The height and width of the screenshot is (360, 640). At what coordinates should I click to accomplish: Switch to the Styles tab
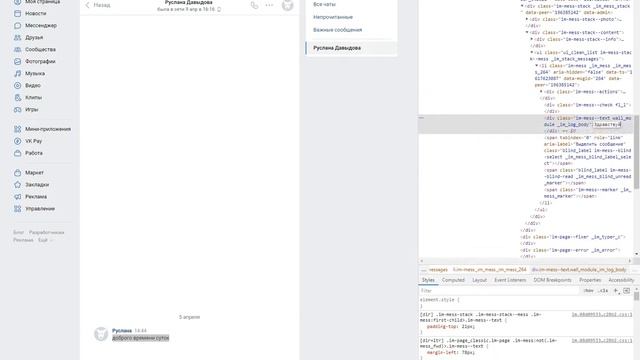pyautogui.click(x=428, y=280)
